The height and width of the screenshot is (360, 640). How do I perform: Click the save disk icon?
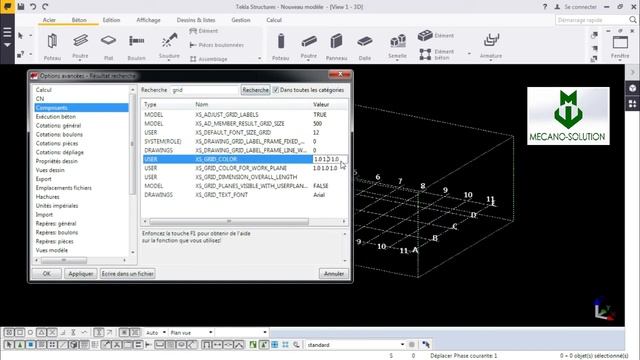[x=20, y=7]
